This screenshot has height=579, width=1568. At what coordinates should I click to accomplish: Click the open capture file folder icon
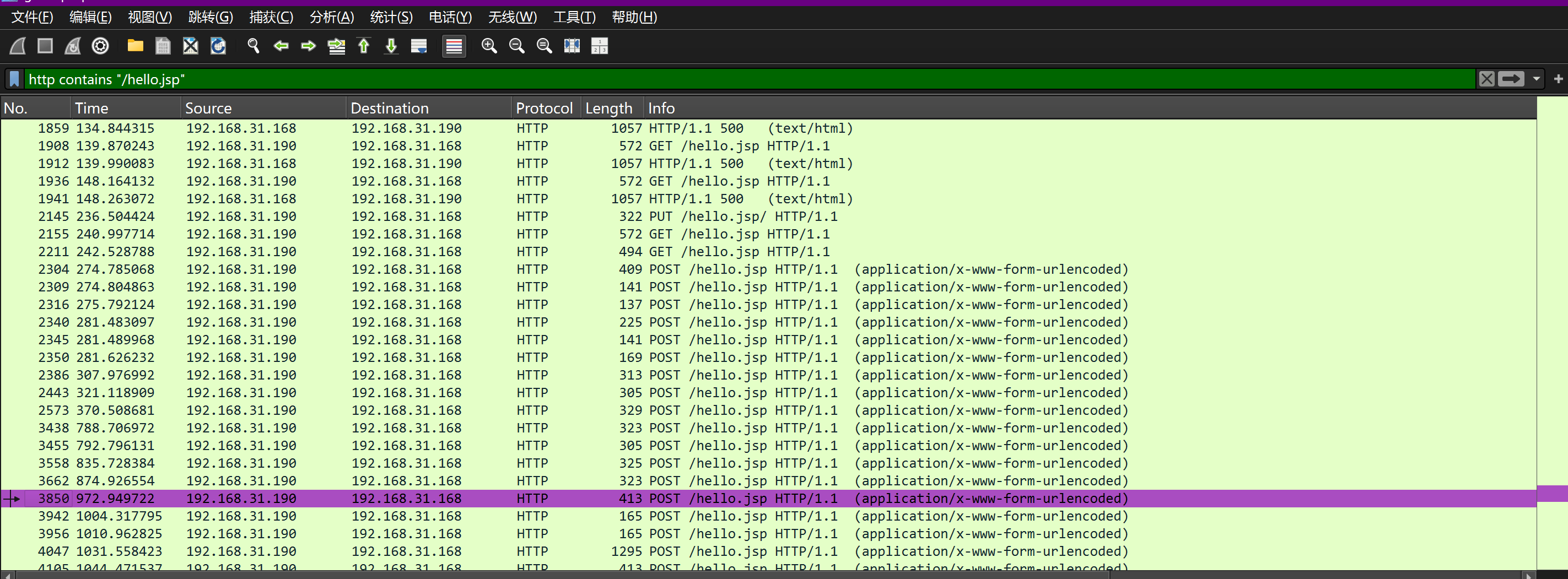point(135,46)
